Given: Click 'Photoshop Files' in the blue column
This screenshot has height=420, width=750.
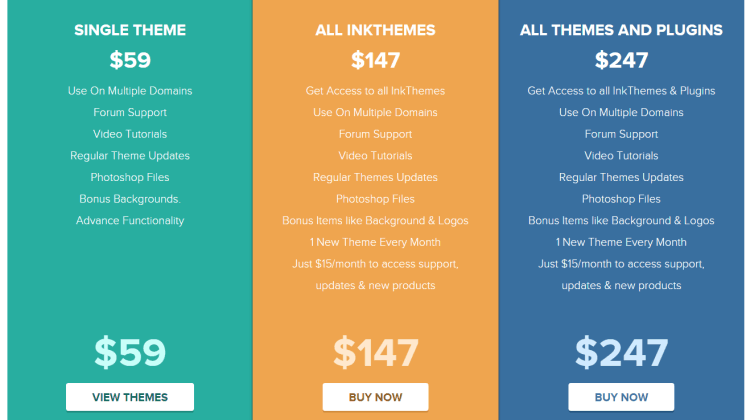Looking at the screenshot, I should pyautogui.click(x=621, y=199).
